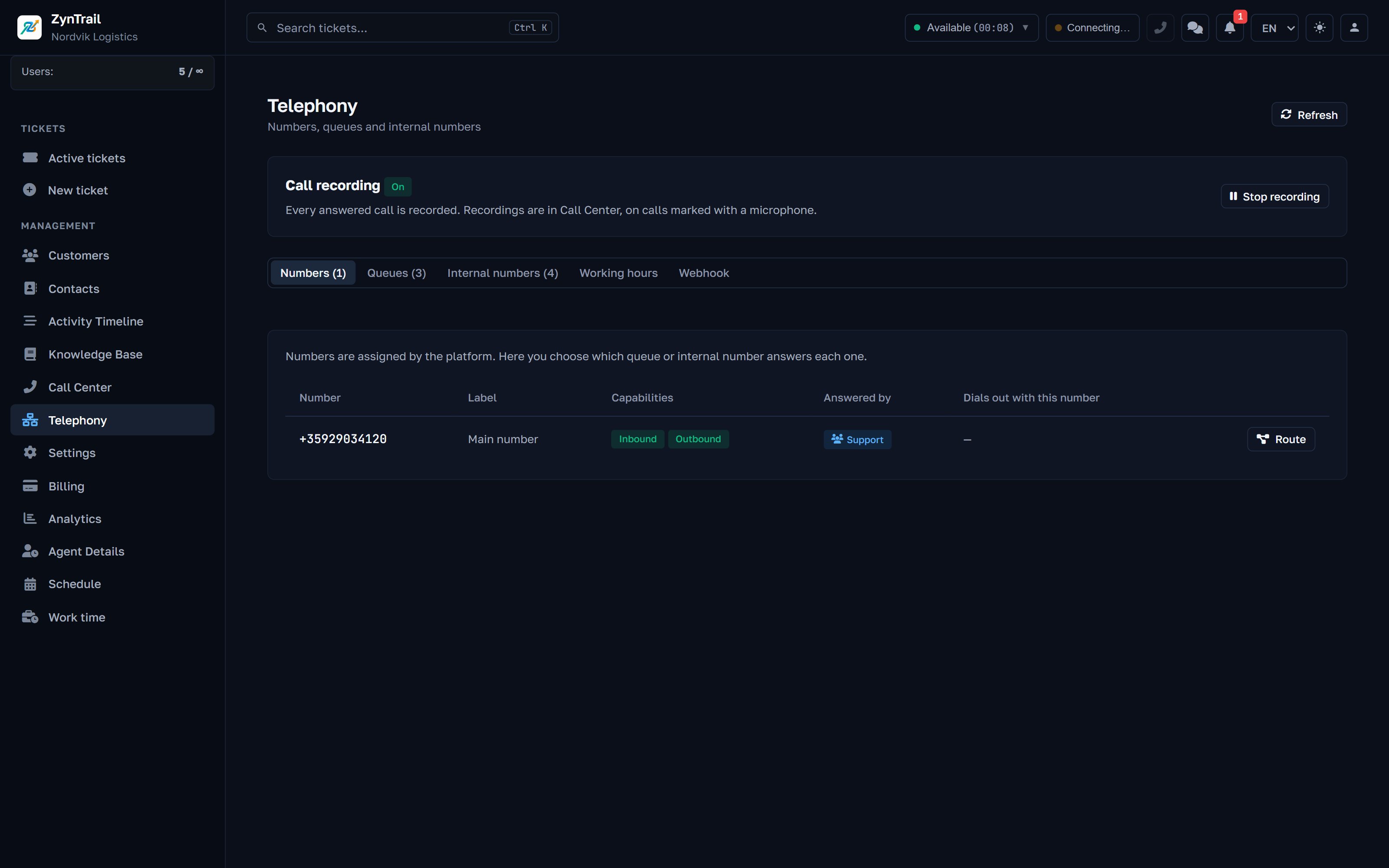Open the chat messages icon
Viewport: 1389px width, 868px height.
click(1195, 27)
